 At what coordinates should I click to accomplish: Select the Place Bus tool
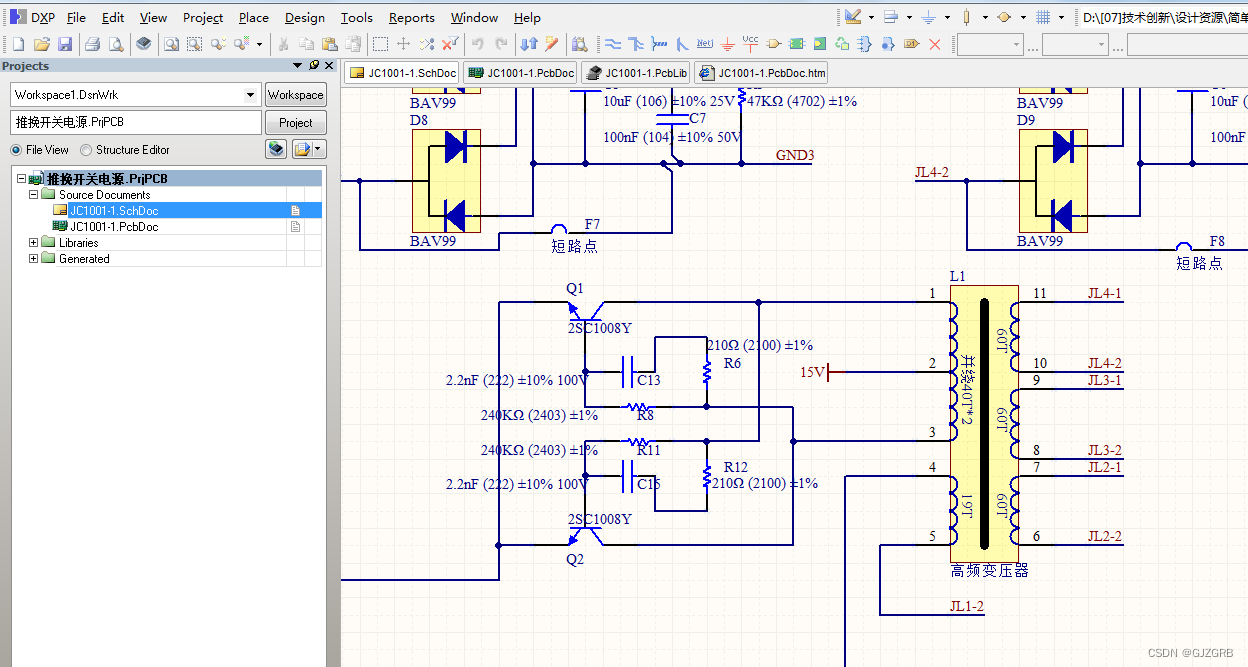(634, 44)
